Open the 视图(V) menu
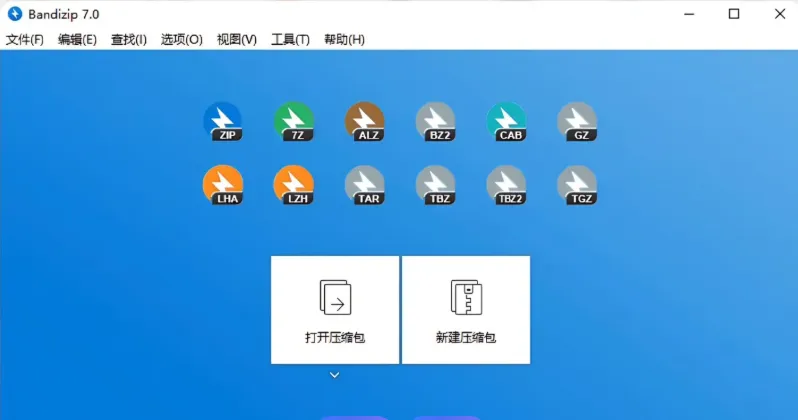The width and height of the screenshot is (798, 420). (237, 40)
